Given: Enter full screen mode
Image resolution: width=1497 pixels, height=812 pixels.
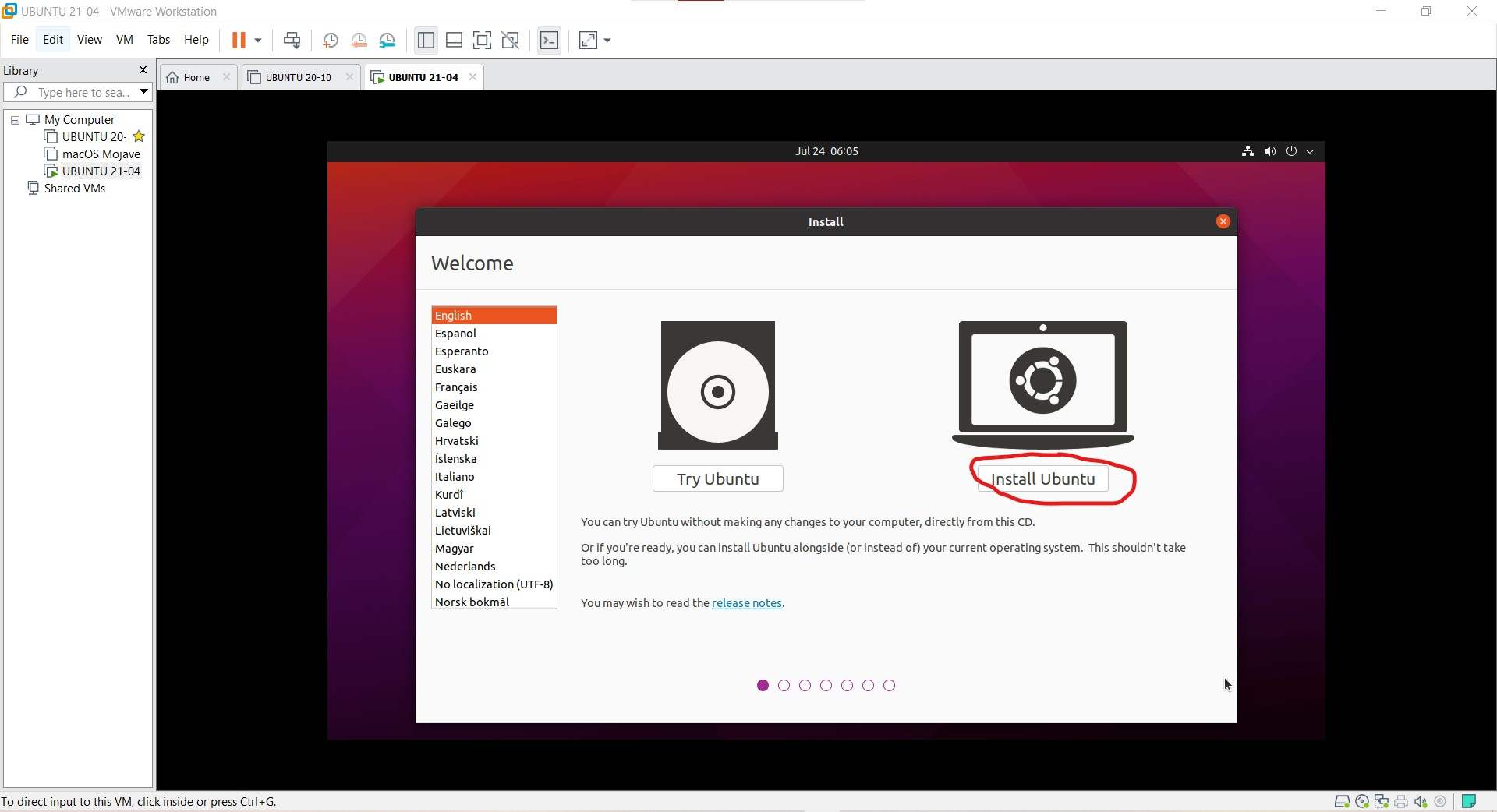Looking at the screenshot, I should [x=482, y=40].
